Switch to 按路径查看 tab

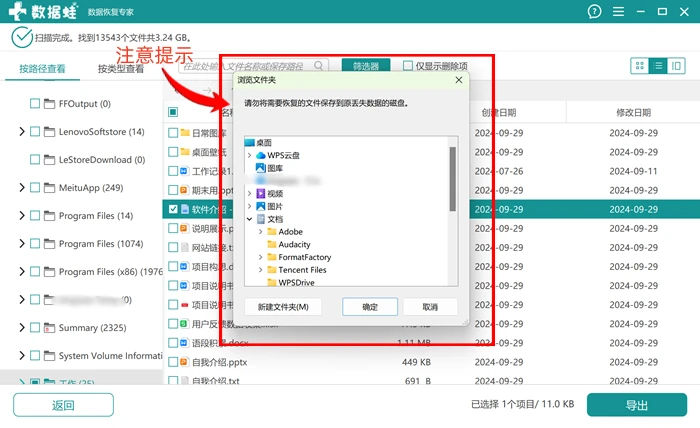(42, 69)
